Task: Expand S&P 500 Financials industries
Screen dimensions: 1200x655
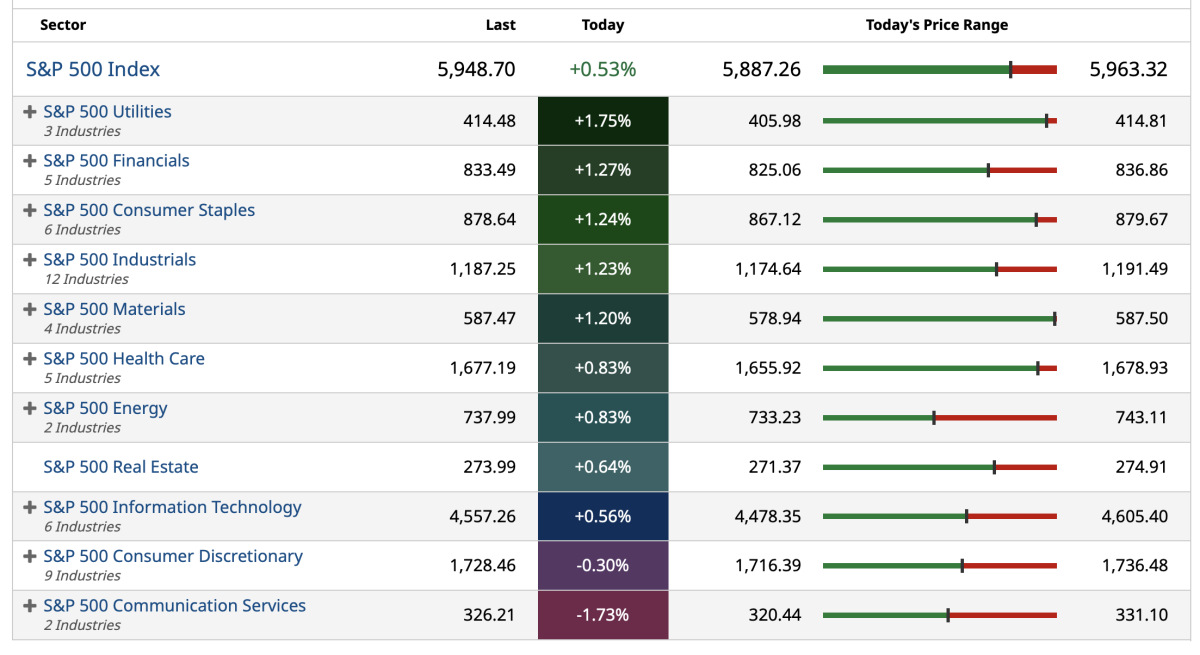Action: click(x=30, y=161)
